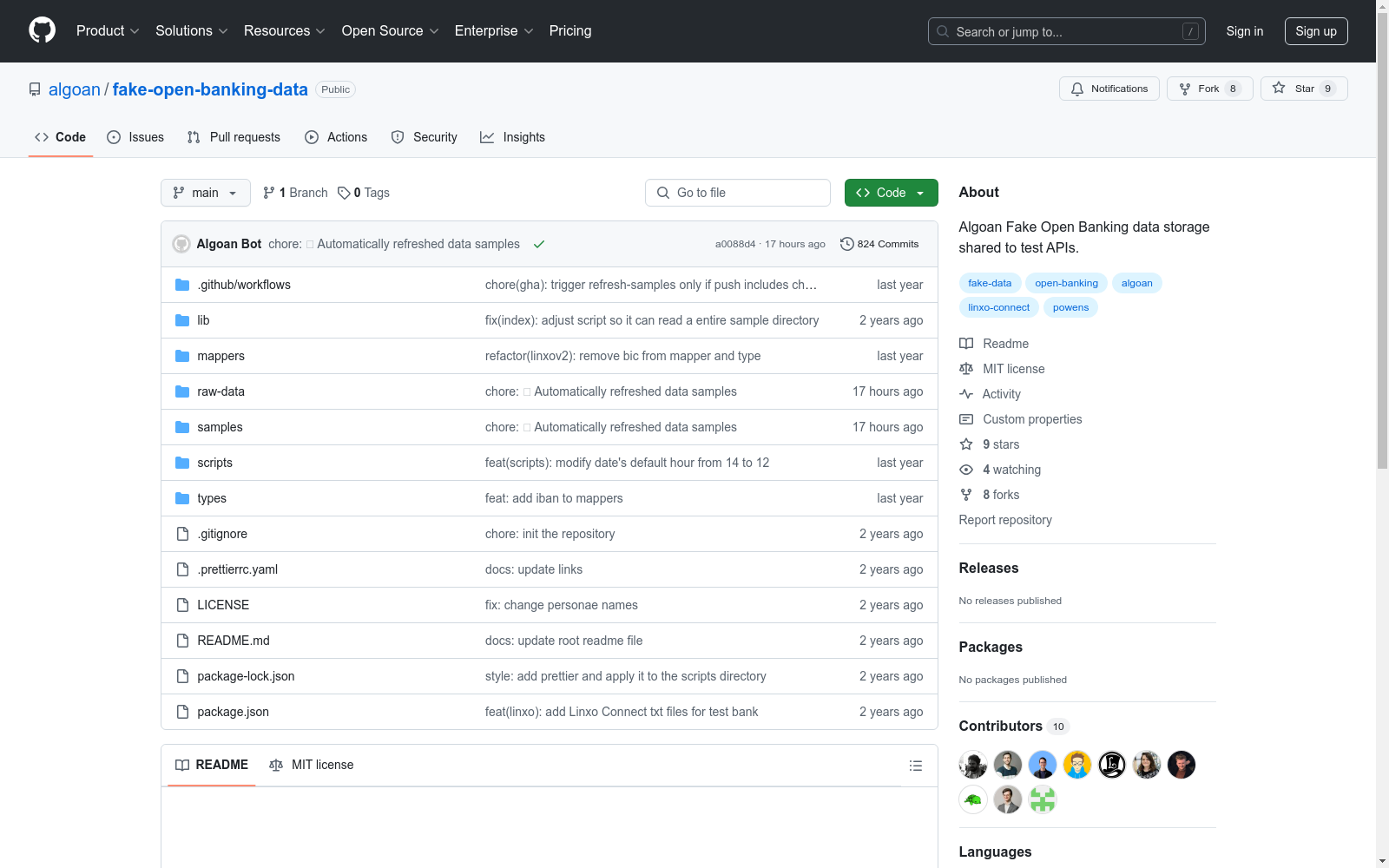Open 824 Commits history
This screenshot has height=868, width=1389.
[879, 244]
